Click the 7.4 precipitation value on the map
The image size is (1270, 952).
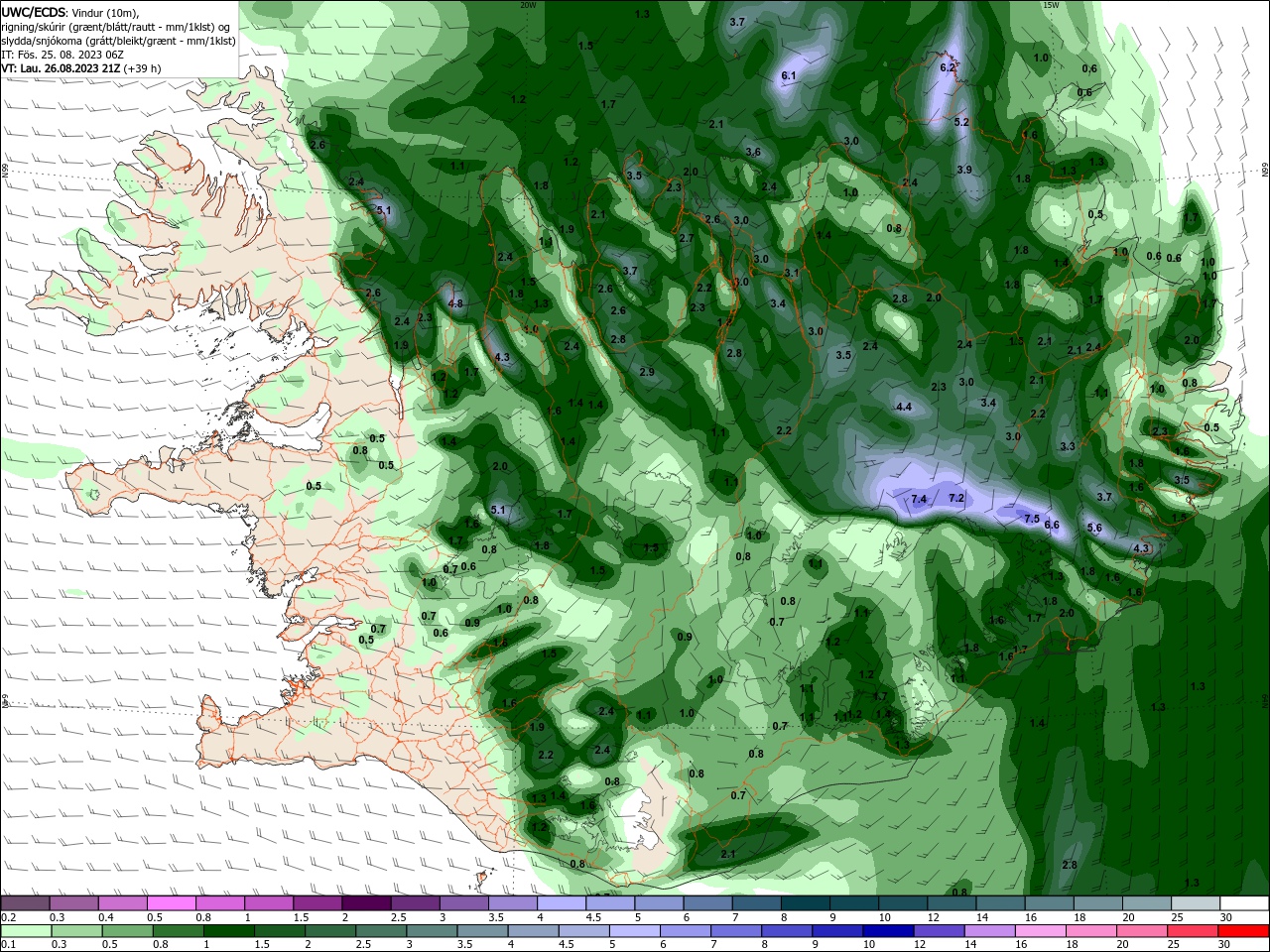pyautogui.click(x=919, y=499)
